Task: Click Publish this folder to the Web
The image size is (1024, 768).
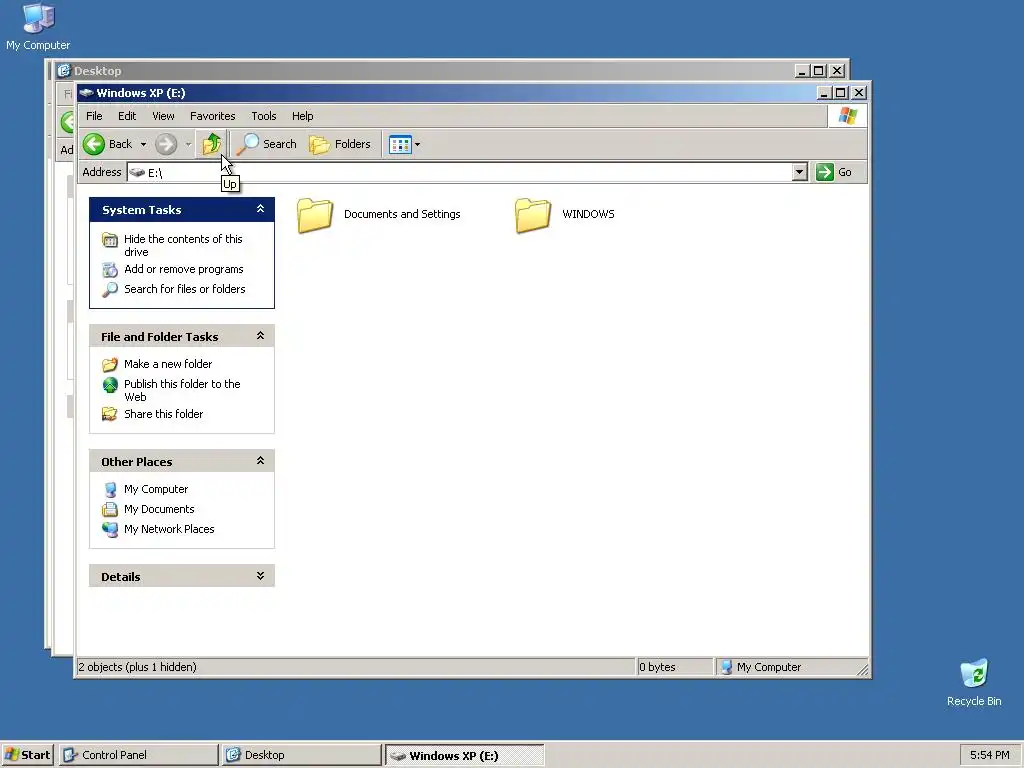Action: [182, 391]
